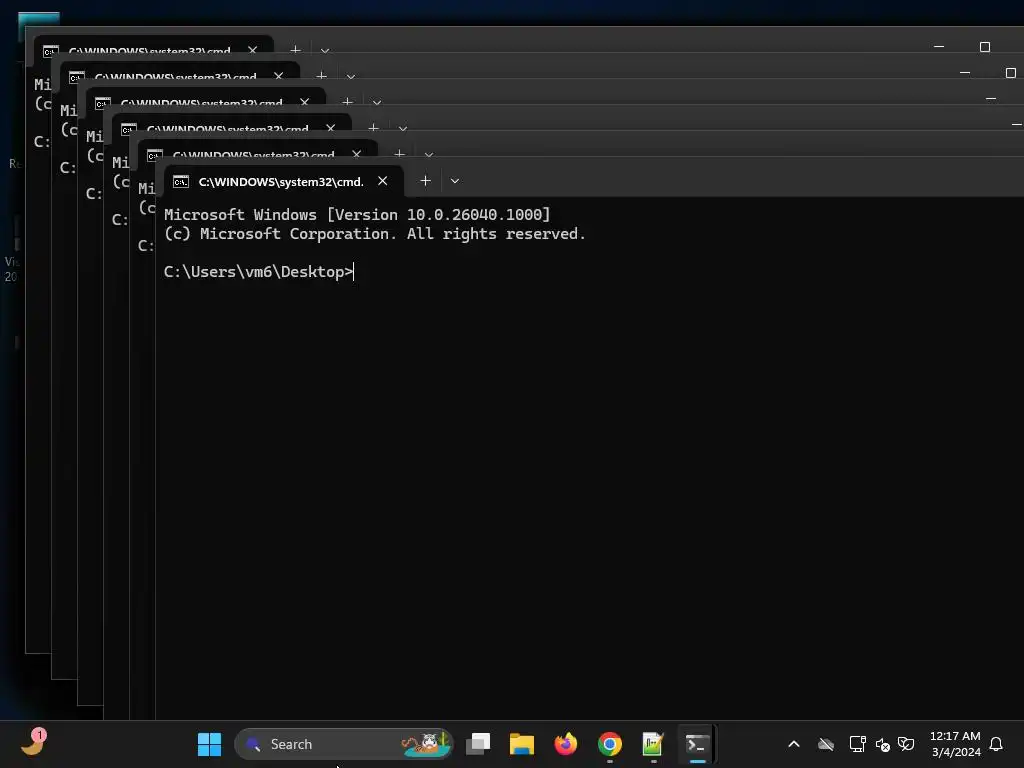Image resolution: width=1024 pixels, height=768 pixels.
Task: Select the cmd tab of the window directly behind front
Action: [258, 150]
